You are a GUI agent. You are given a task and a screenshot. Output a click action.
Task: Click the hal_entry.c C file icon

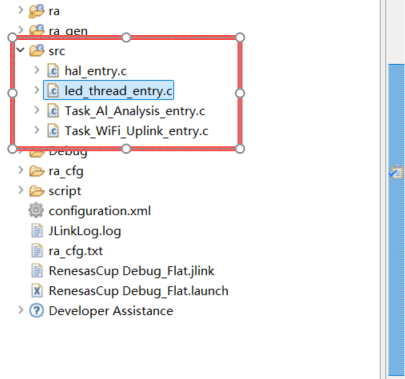click(53, 71)
